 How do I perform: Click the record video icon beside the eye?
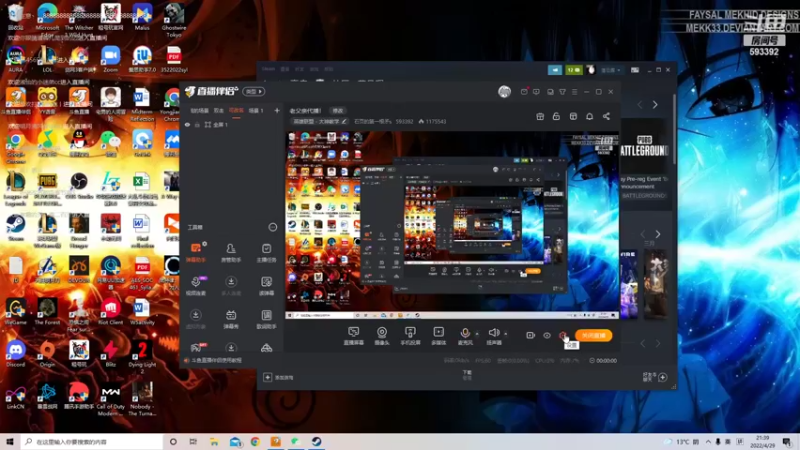(x=530, y=335)
